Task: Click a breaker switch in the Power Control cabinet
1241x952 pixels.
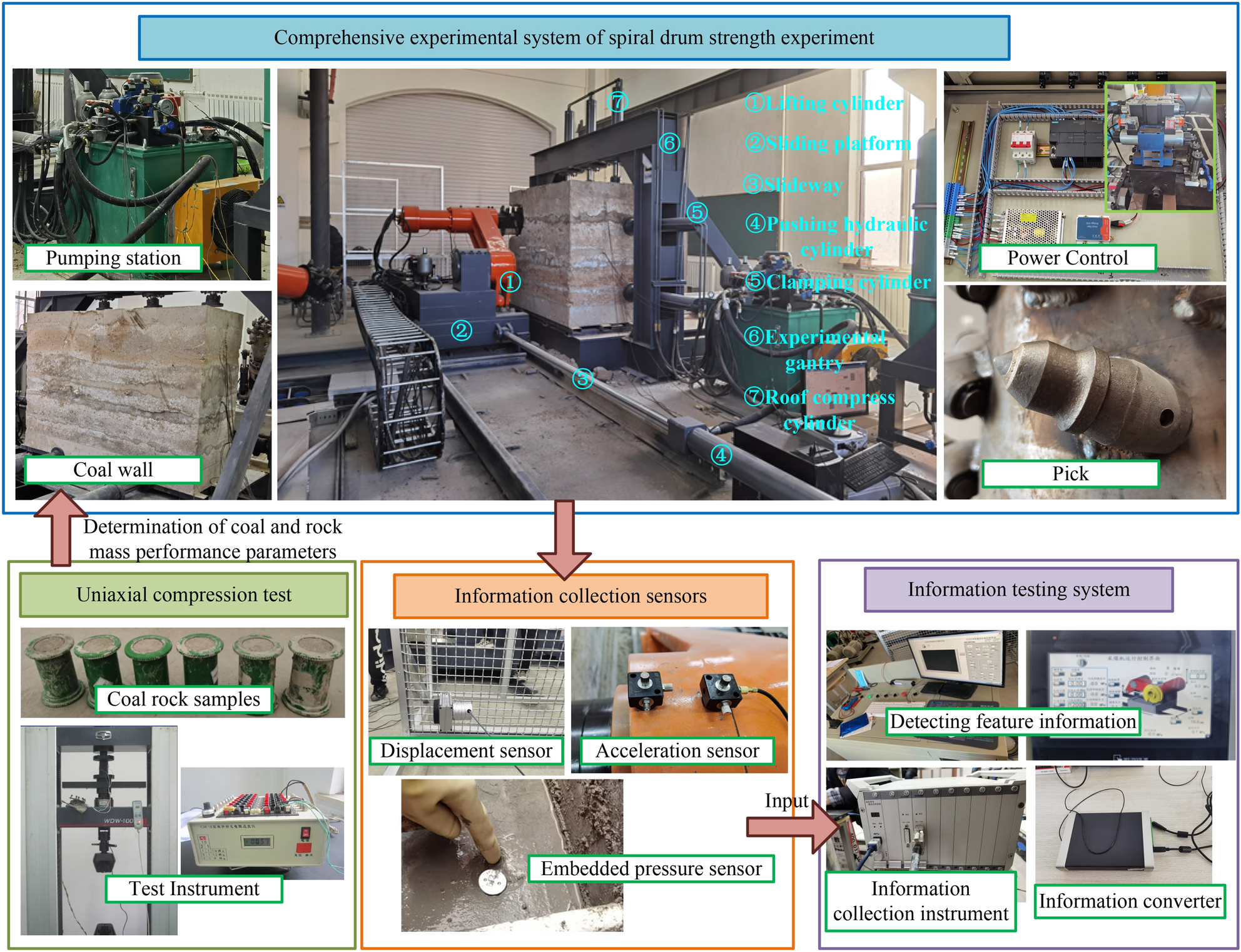Action: [1023, 144]
